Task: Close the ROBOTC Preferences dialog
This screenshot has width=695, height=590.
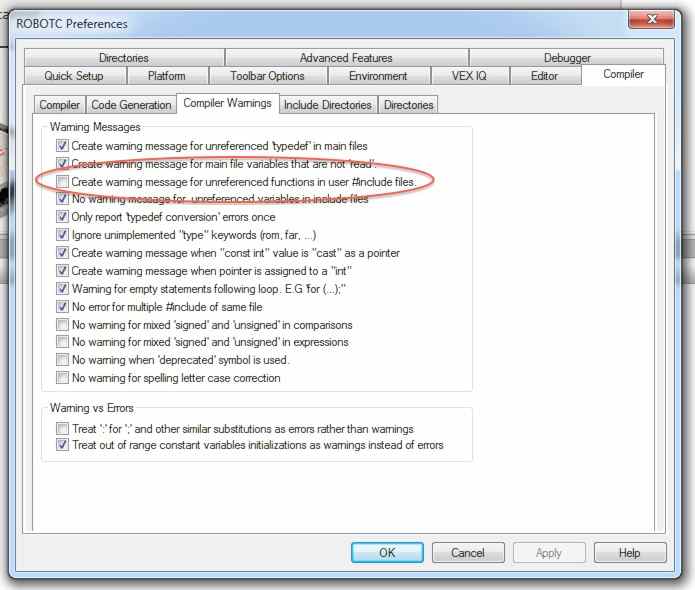Action: point(652,19)
